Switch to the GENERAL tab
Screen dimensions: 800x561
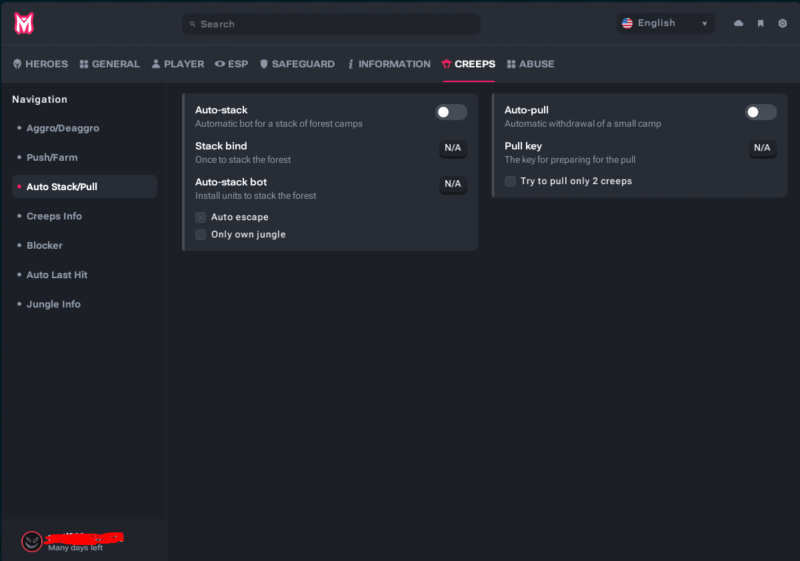point(110,64)
